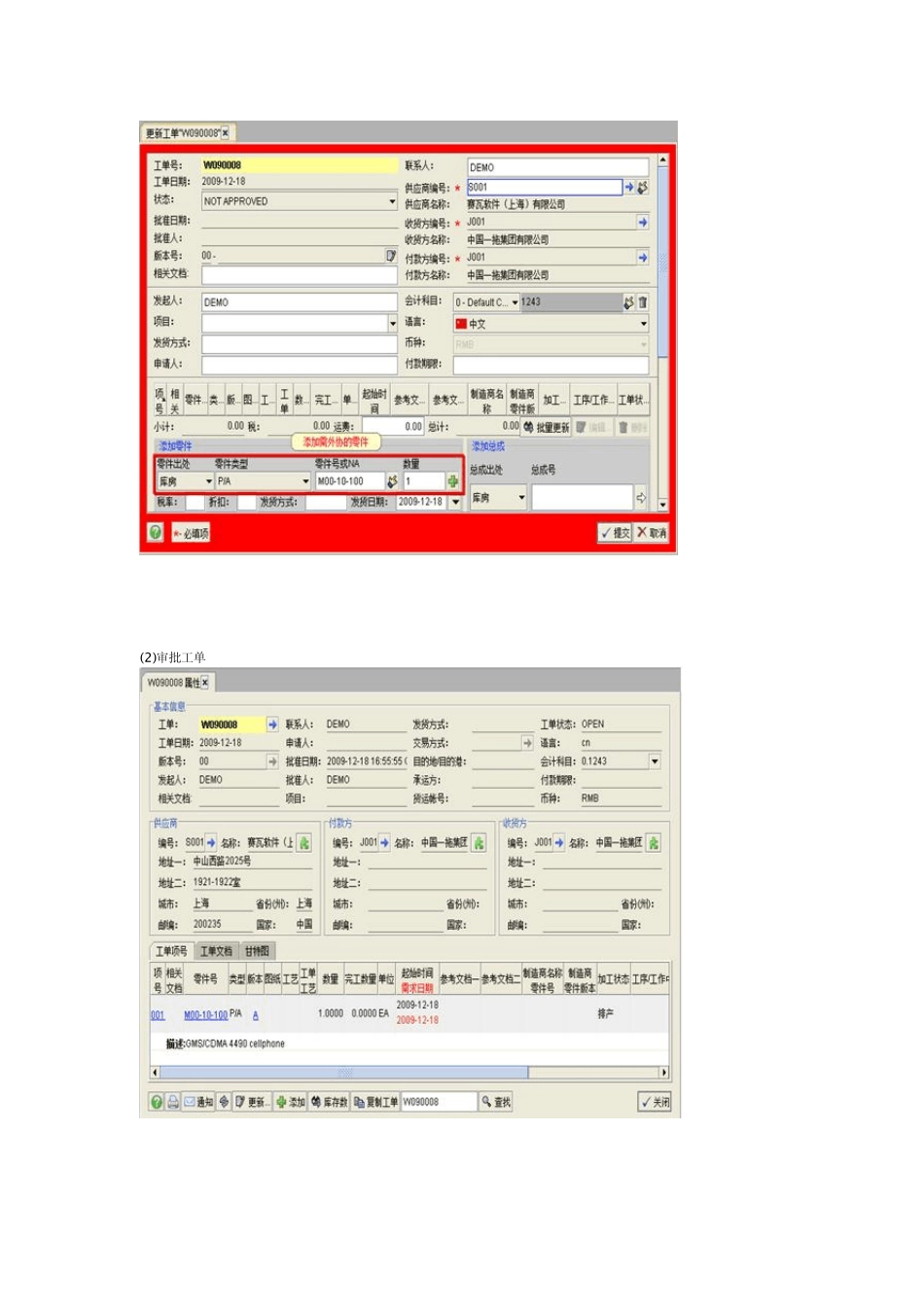
Task: Click the green supplier details icon beside 赛瓦软件
Action: [x=303, y=843]
